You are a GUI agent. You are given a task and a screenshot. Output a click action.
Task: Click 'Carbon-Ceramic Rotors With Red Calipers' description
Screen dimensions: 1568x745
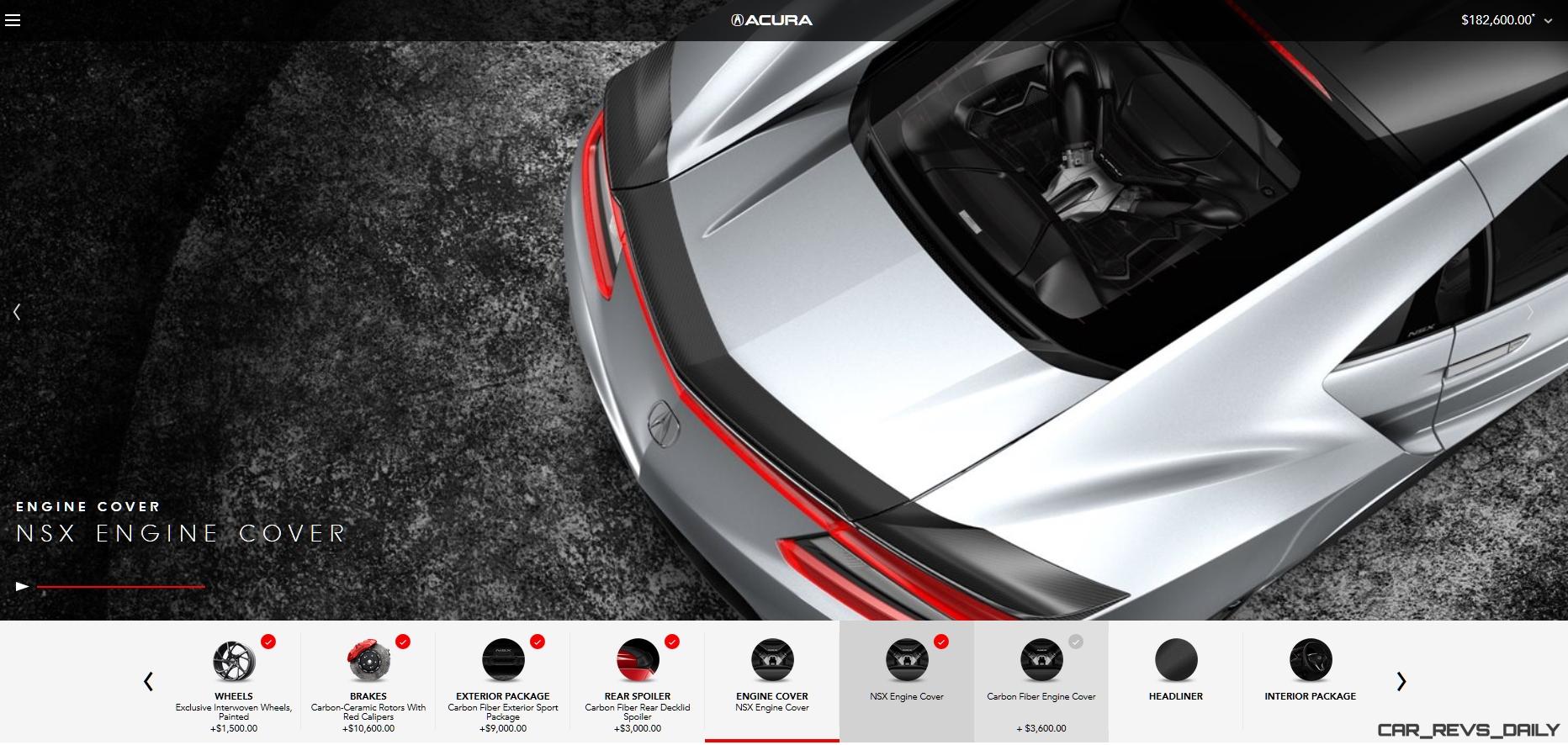coord(368,712)
